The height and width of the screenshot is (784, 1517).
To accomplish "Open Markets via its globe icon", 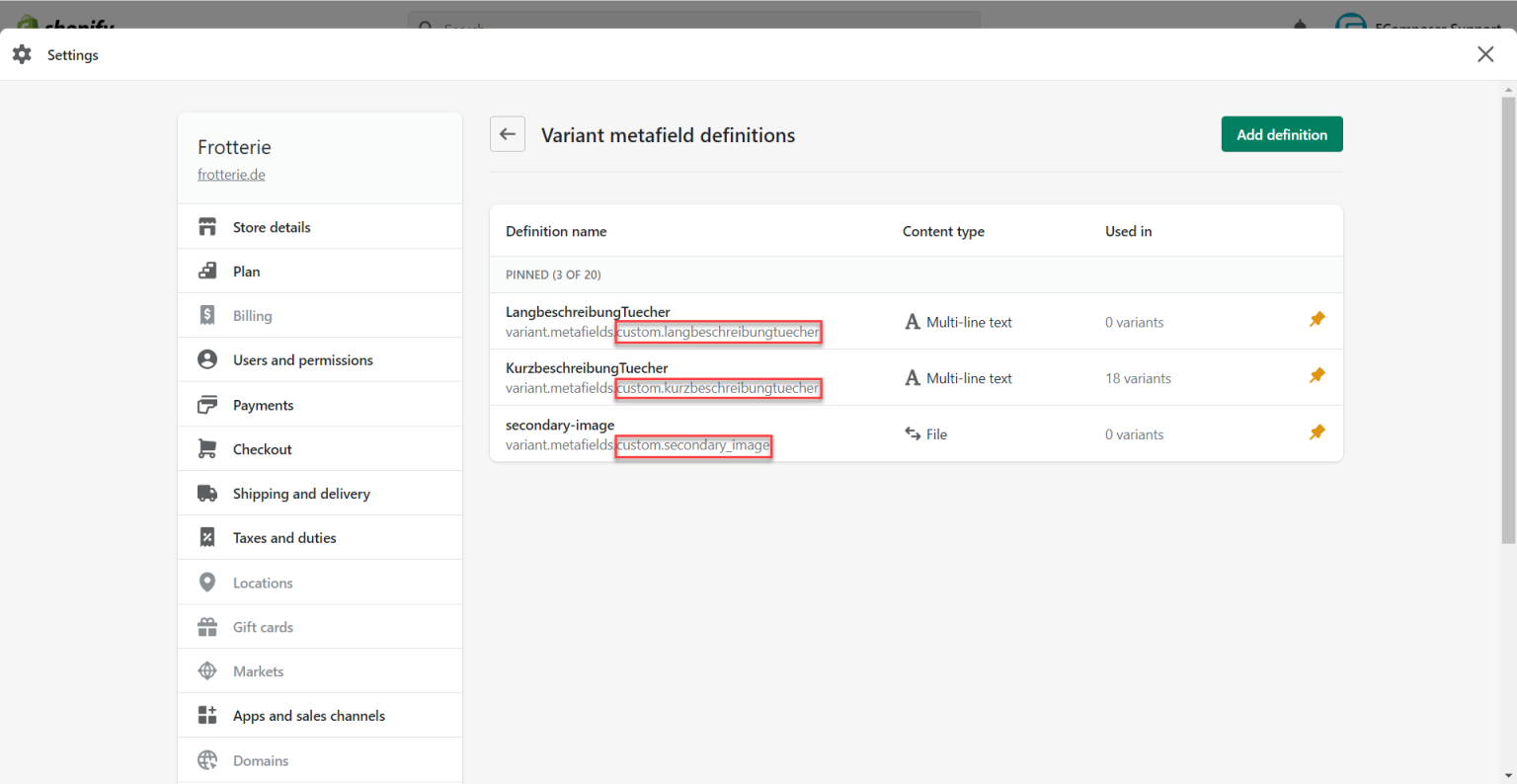I will 206,670.
